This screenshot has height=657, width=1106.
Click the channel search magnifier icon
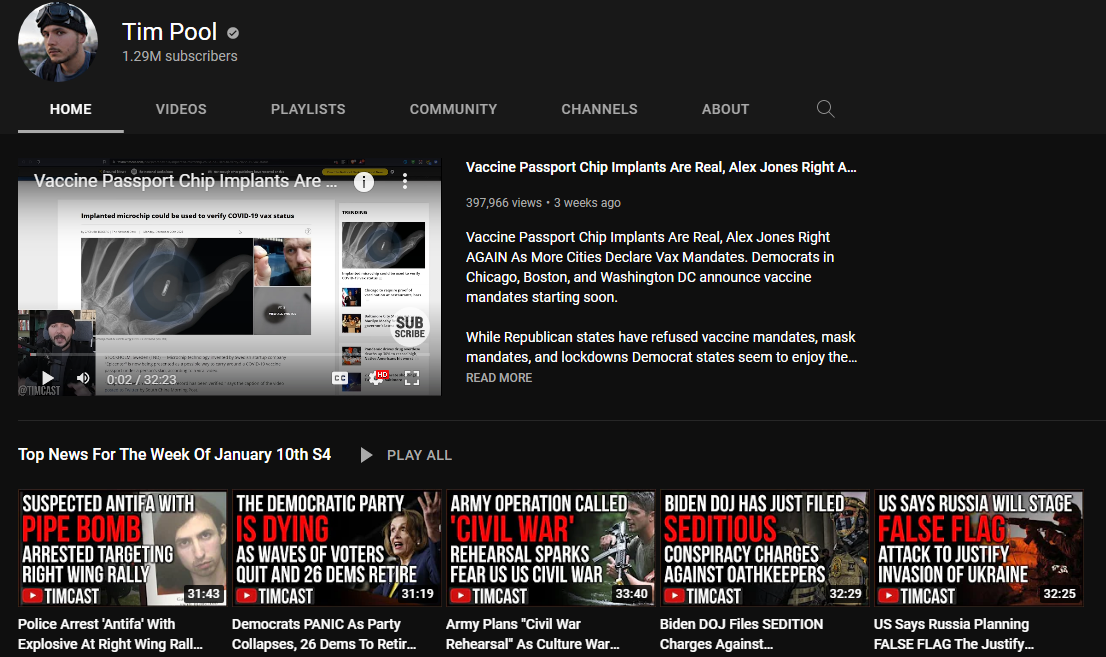tap(825, 109)
